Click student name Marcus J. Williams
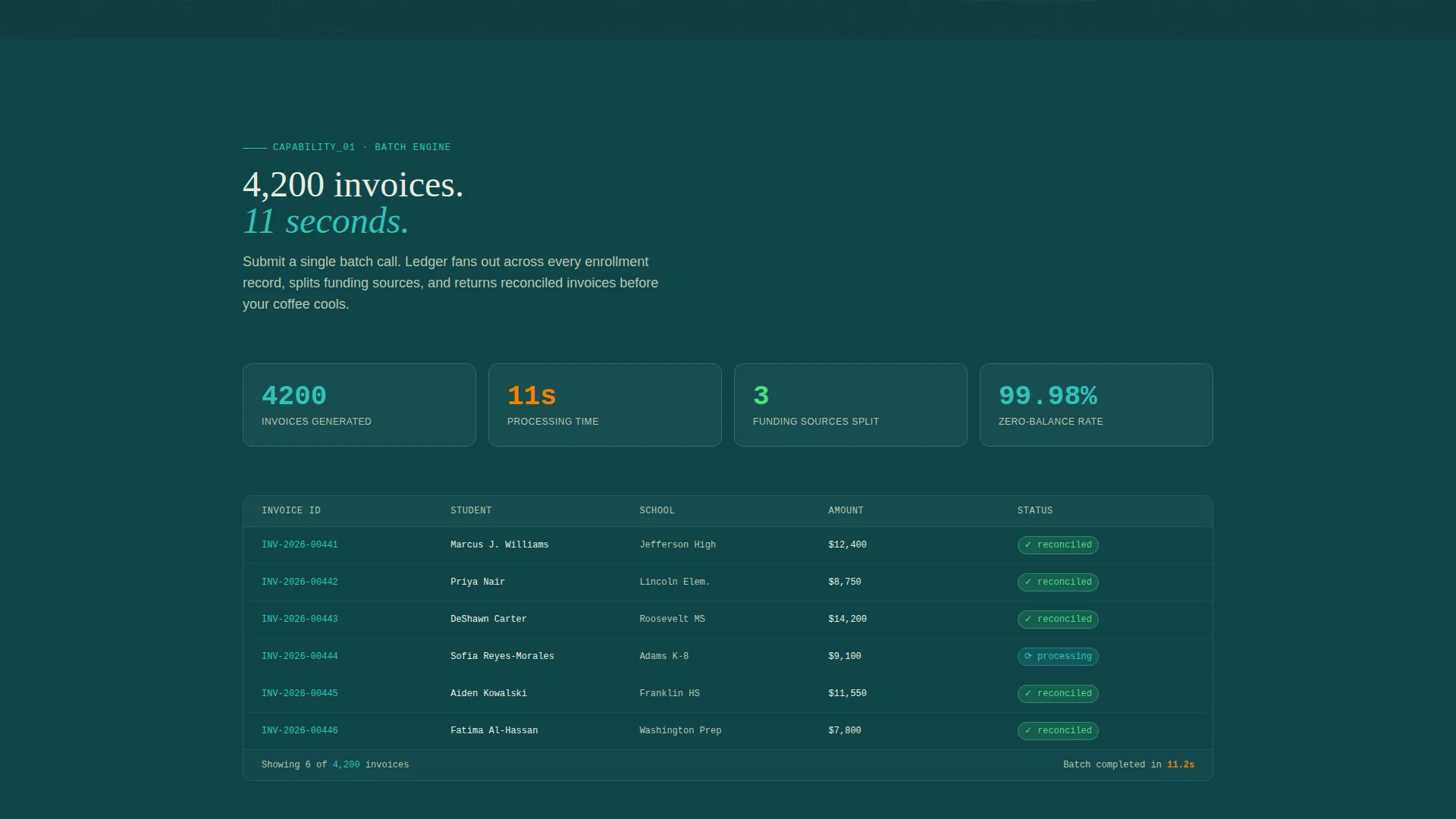This screenshot has height=819, width=1456. (500, 544)
